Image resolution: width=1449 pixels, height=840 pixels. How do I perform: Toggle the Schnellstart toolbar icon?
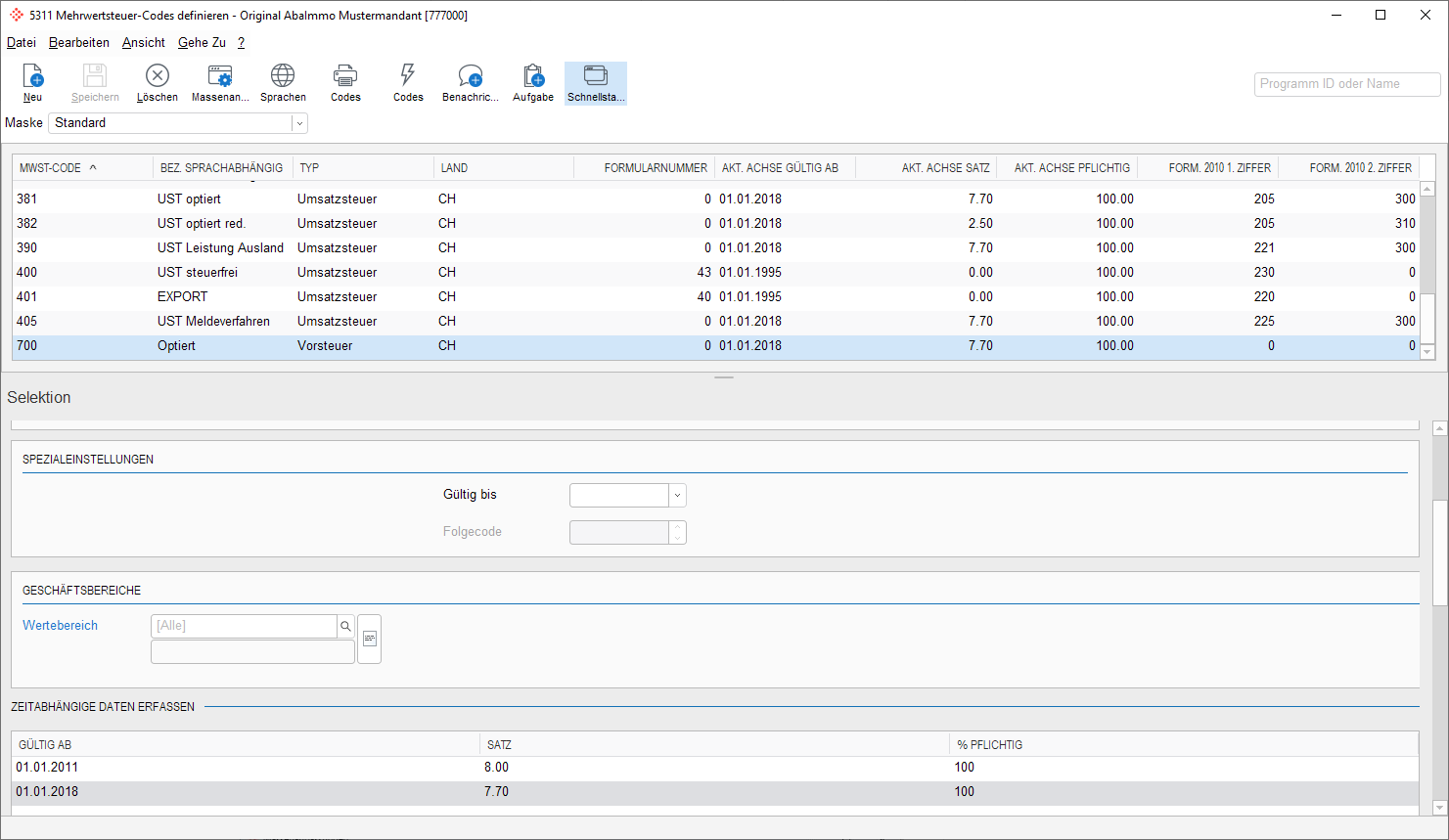(x=596, y=83)
